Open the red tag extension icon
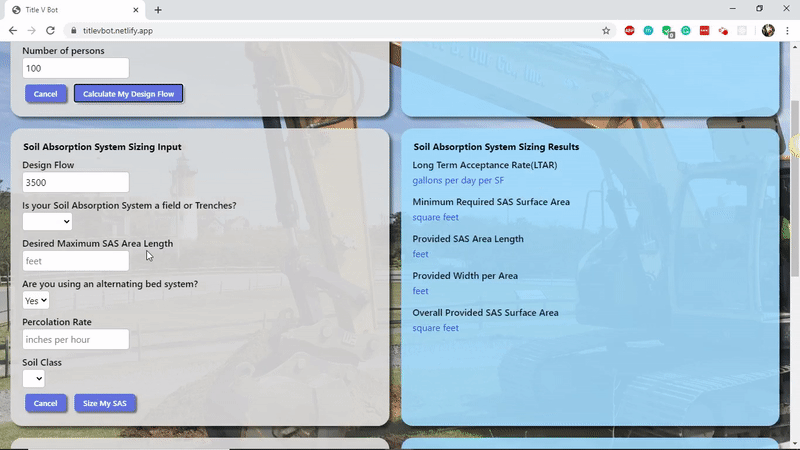Viewport: 800px width, 450px height. [723, 31]
